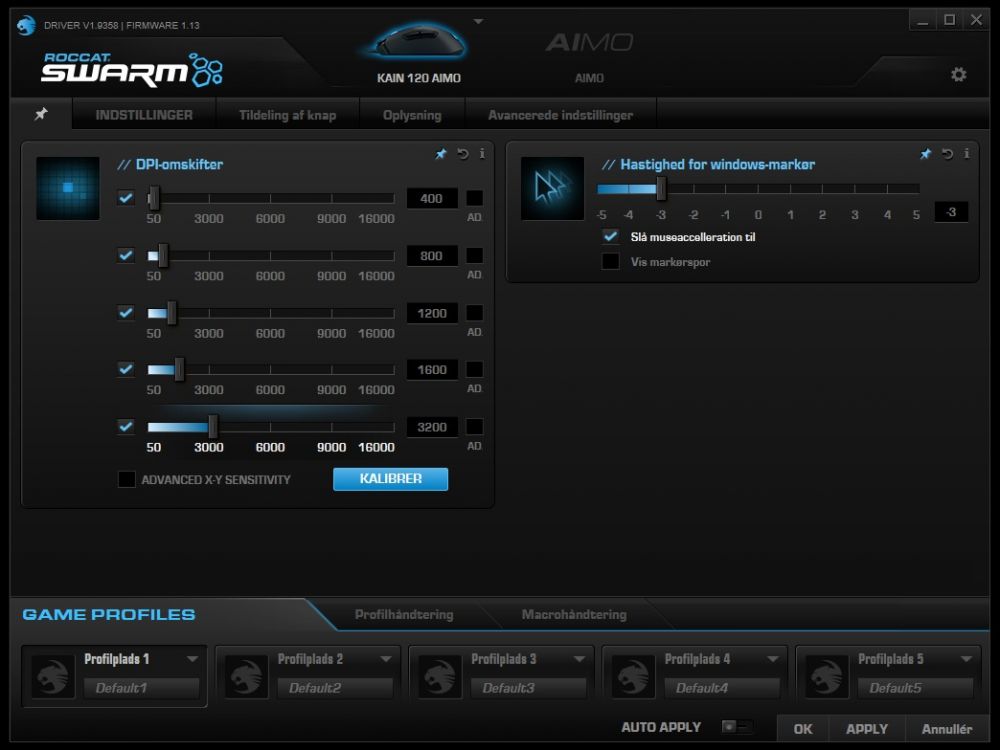Click the Profilplads 1 Roccat profile icon

pos(53,676)
